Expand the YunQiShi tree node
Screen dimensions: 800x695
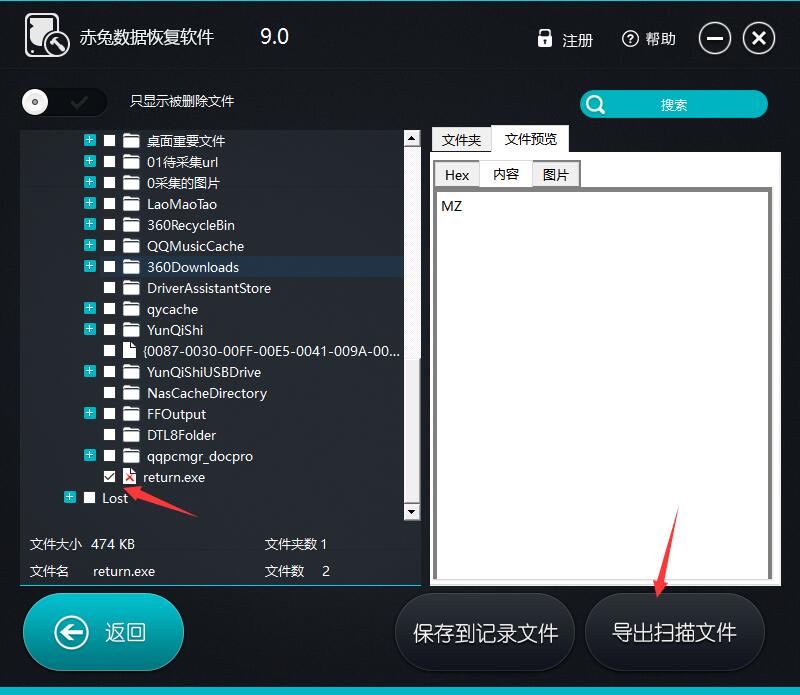[x=90, y=330]
